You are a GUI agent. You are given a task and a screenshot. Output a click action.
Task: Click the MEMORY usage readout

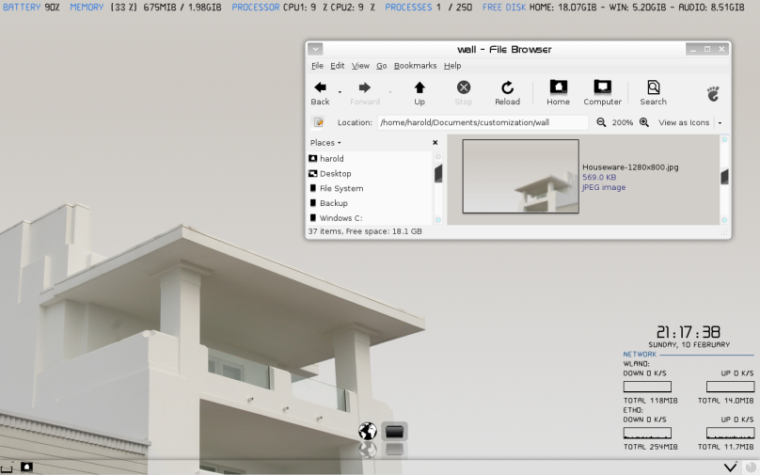click(146, 7)
